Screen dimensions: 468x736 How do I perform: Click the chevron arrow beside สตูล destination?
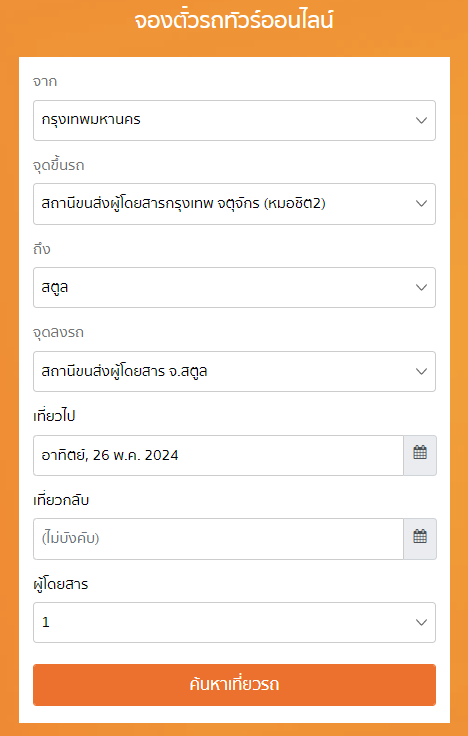[x=421, y=287]
